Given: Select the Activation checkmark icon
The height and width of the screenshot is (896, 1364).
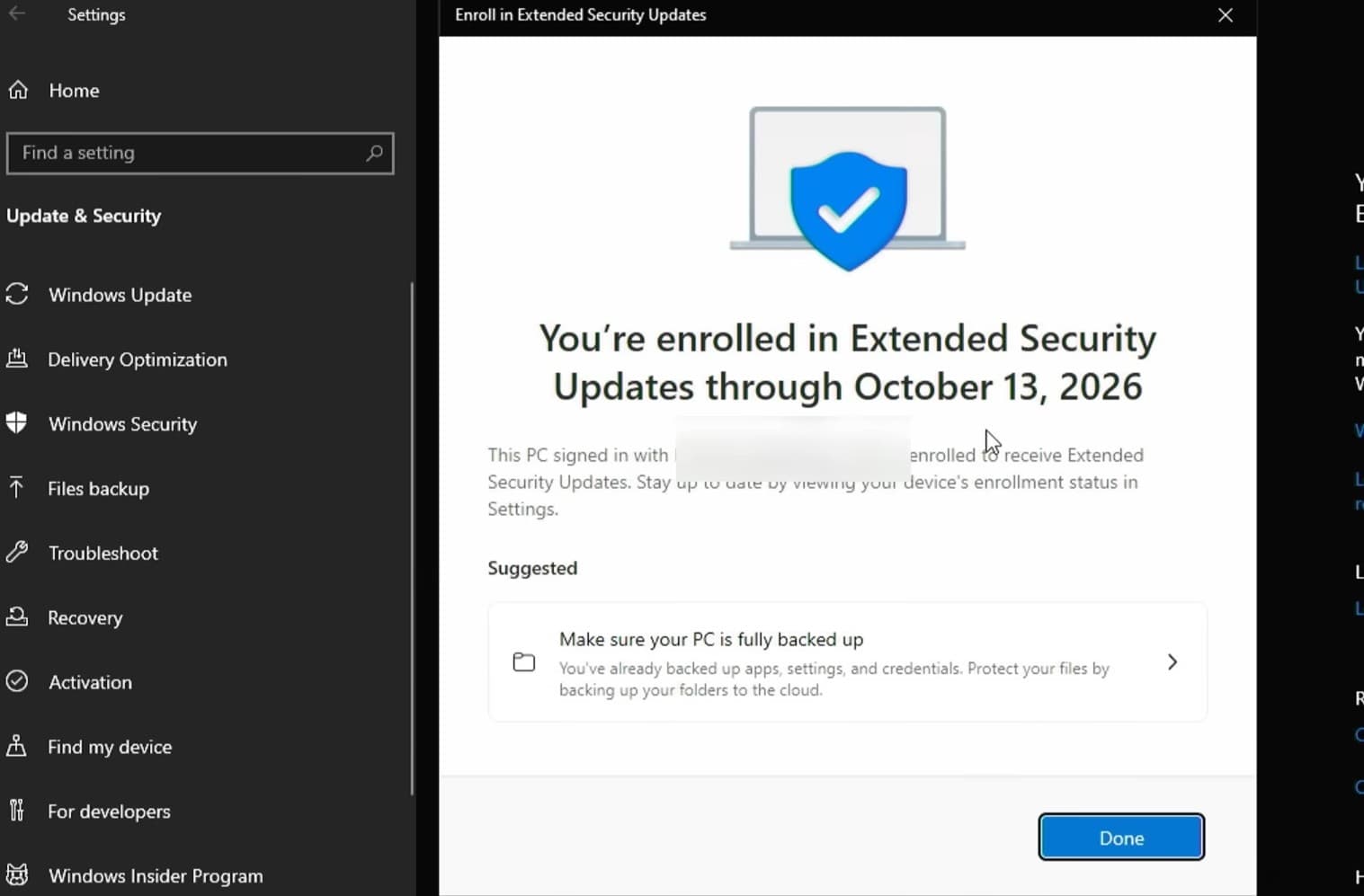Looking at the screenshot, I should (x=18, y=681).
